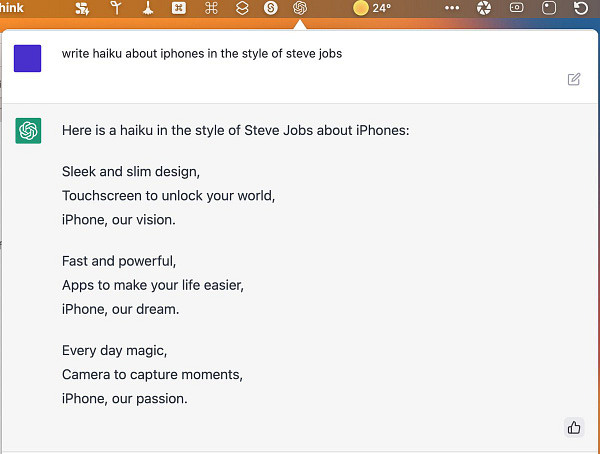The image size is (600, 454).
Task: Open the stacked layers menu bar icon
Action: click(242, 8)
